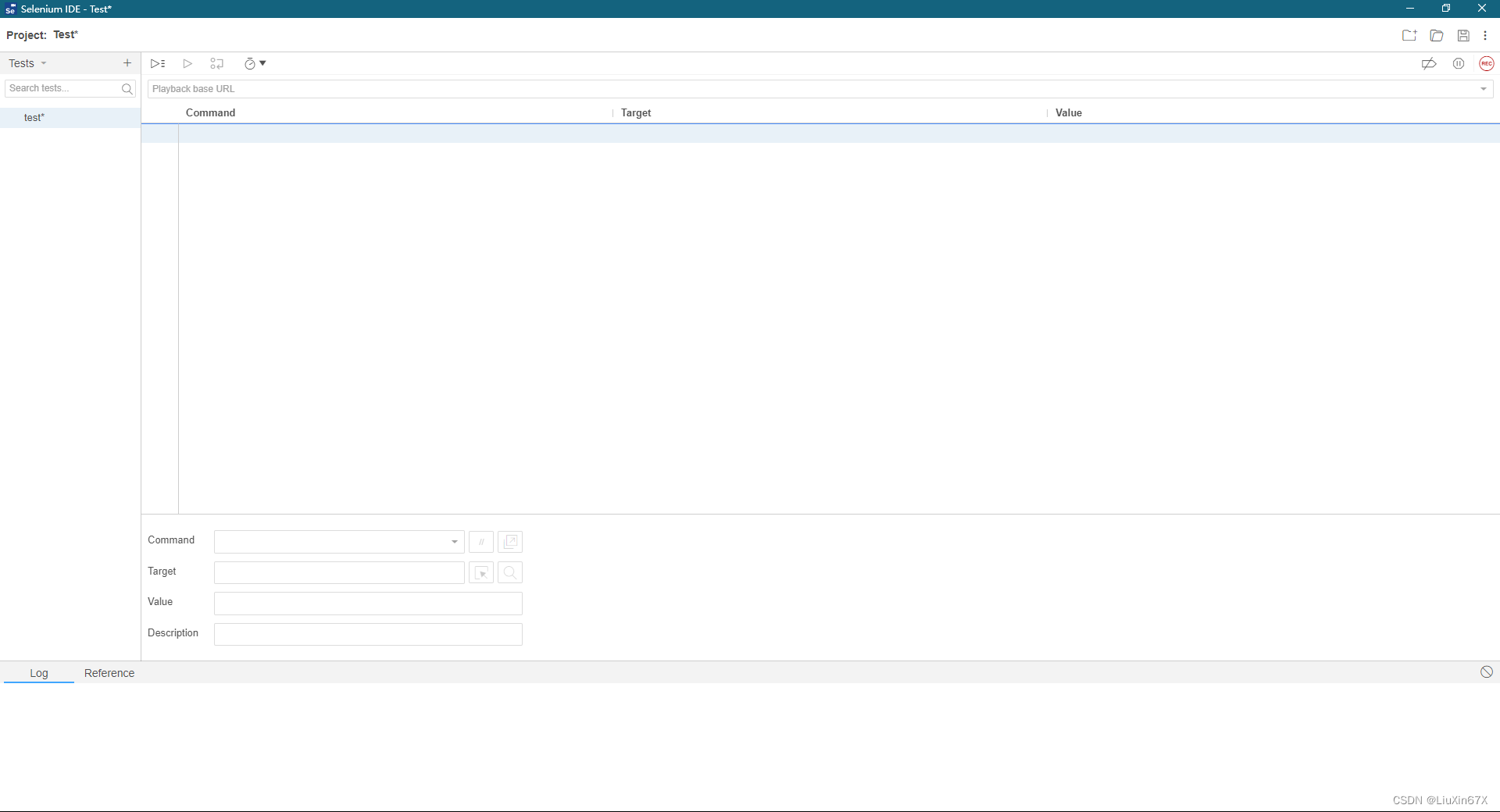1500x812 pixels.
Task: Disable breakpoints icon in toolbar
Action: click(1429, 64)
